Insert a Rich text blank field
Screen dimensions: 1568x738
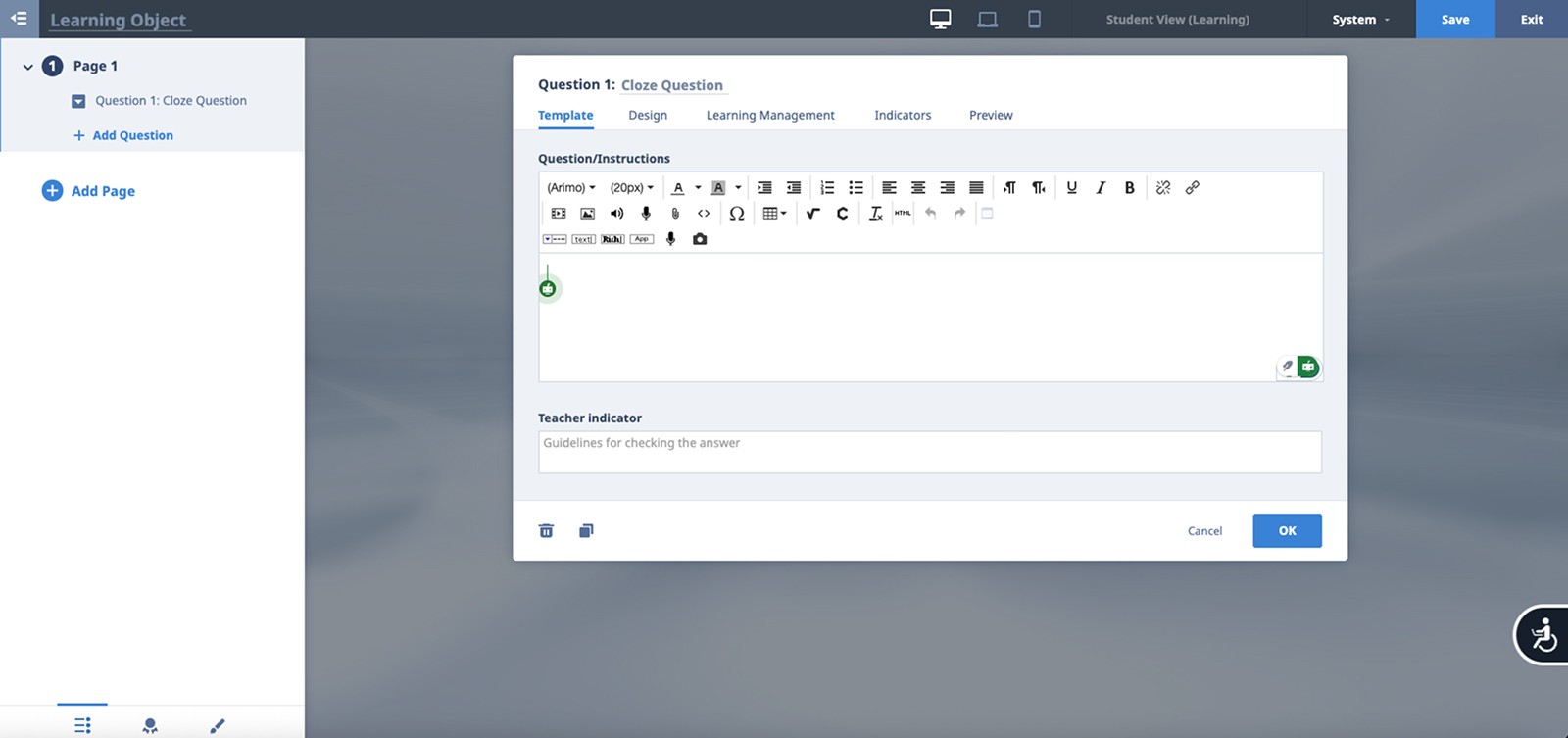pos(612,239)
